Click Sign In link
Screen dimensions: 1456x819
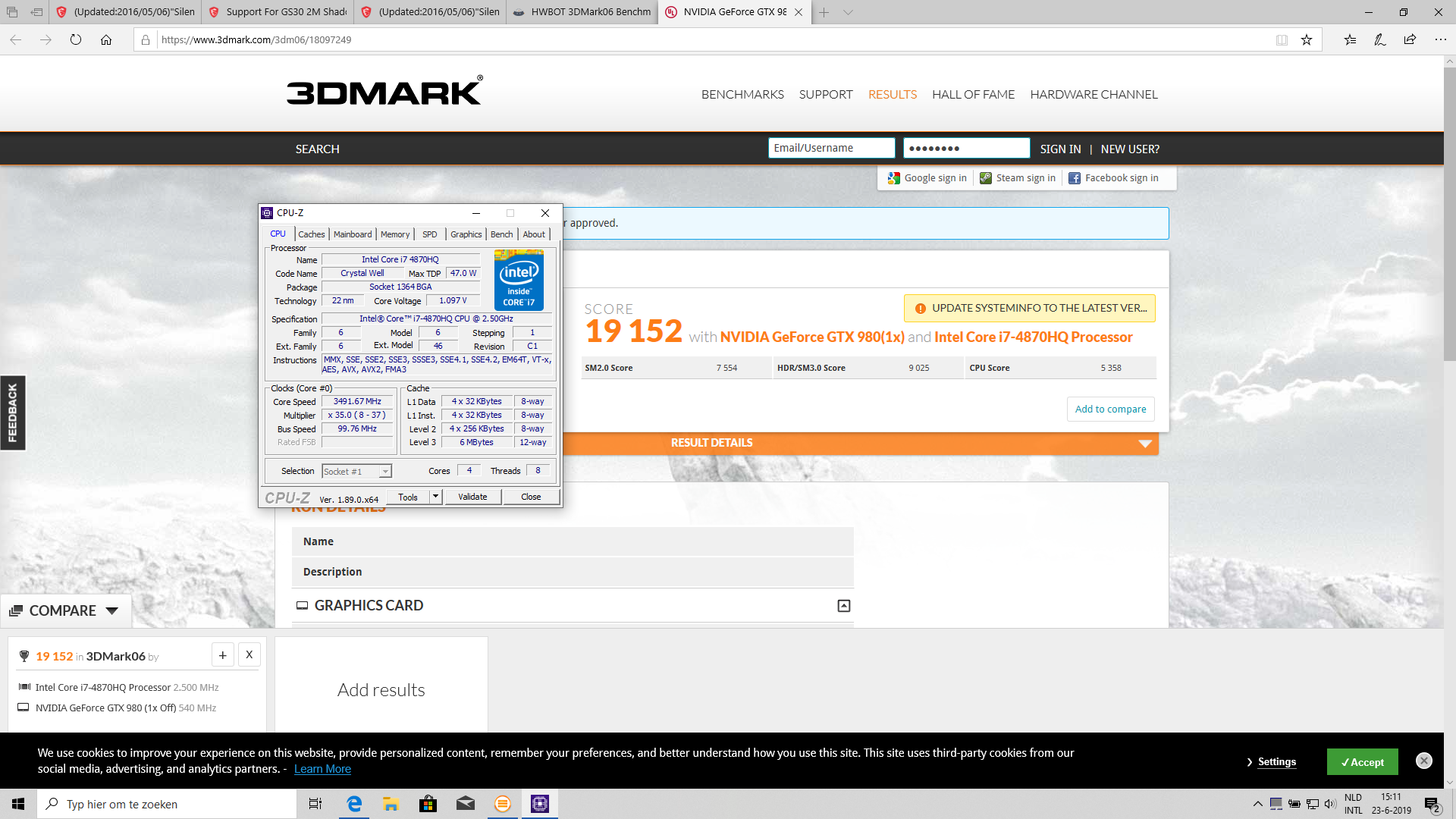coord(1060,149)
